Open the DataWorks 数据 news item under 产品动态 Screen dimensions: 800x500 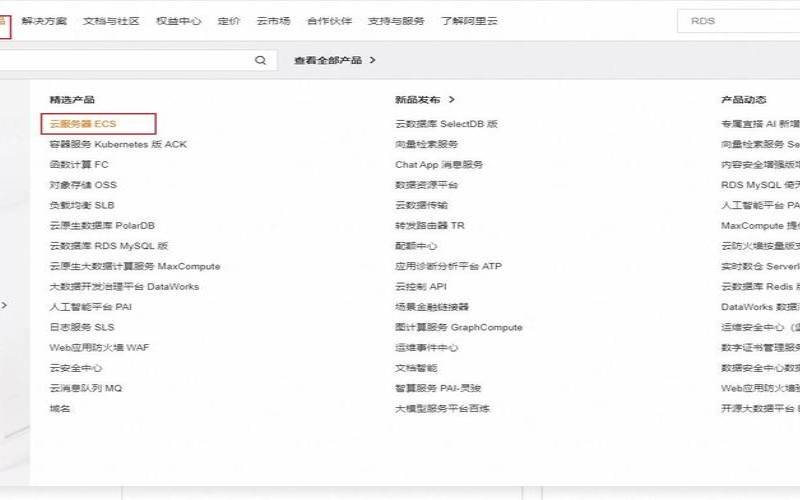click(760, 307)
